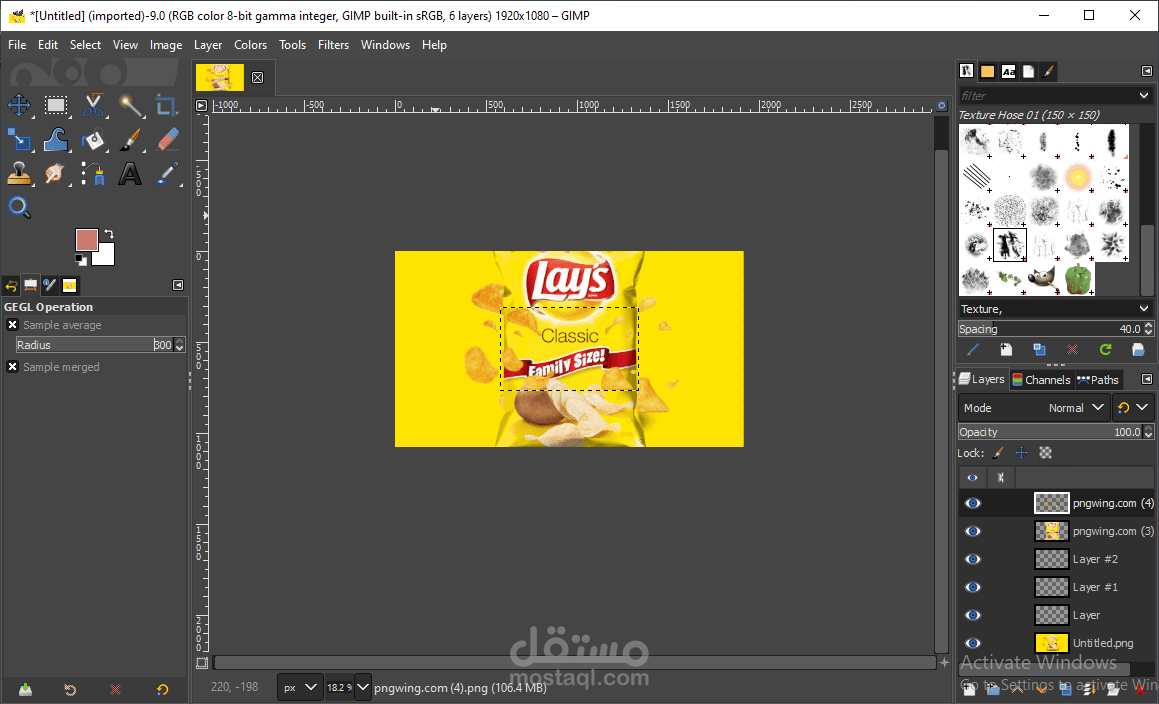The image size is (1159, 704).
Task: Reset tool options to default values
Action: pos(162,689)
